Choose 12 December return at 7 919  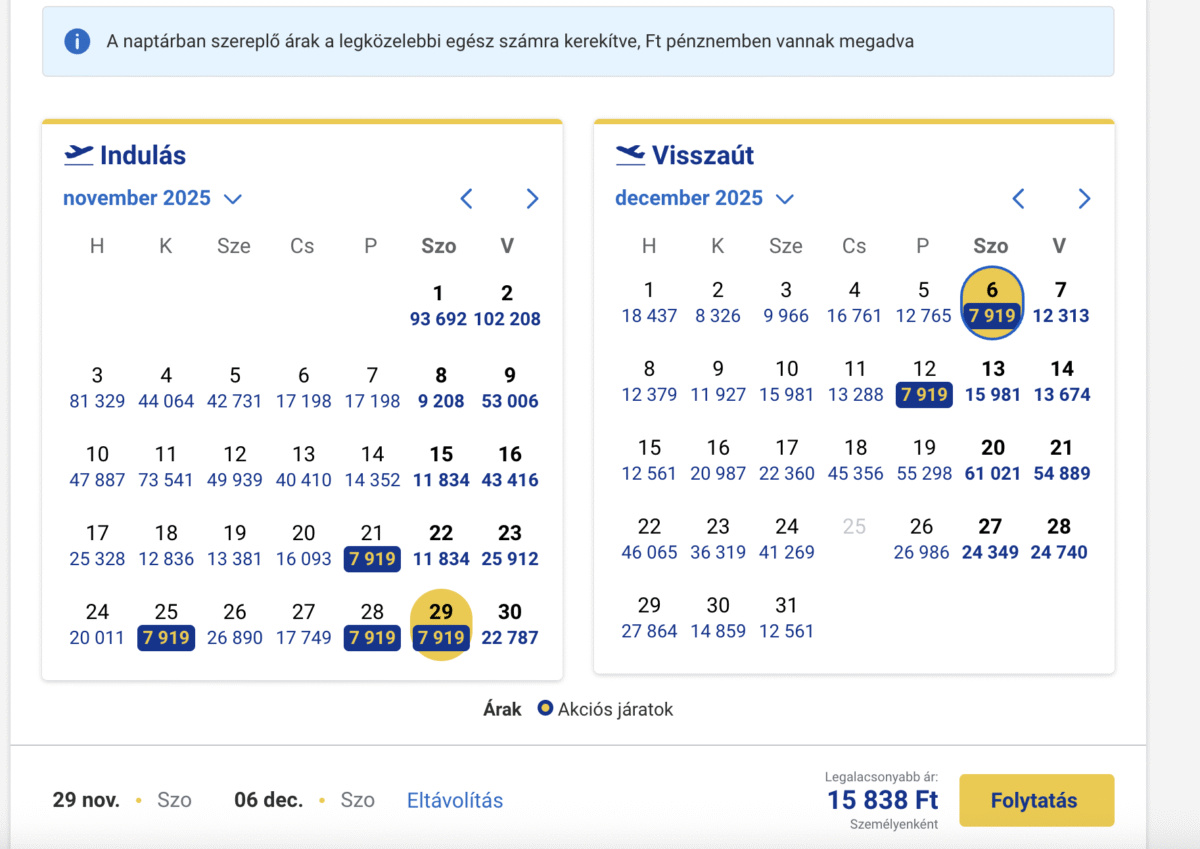(924, 383)
